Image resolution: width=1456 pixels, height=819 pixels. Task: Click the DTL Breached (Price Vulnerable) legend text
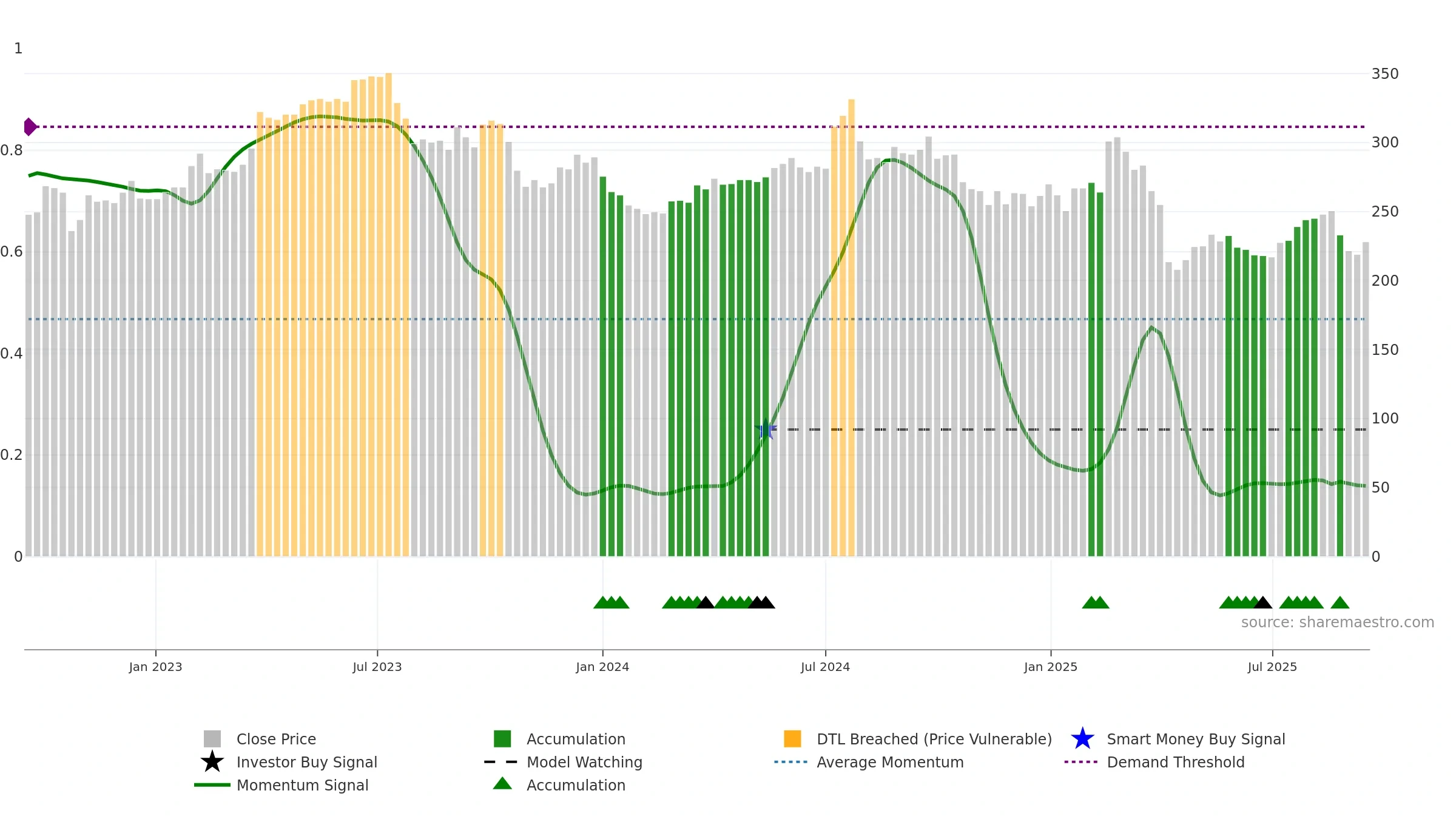click(934, 739)
